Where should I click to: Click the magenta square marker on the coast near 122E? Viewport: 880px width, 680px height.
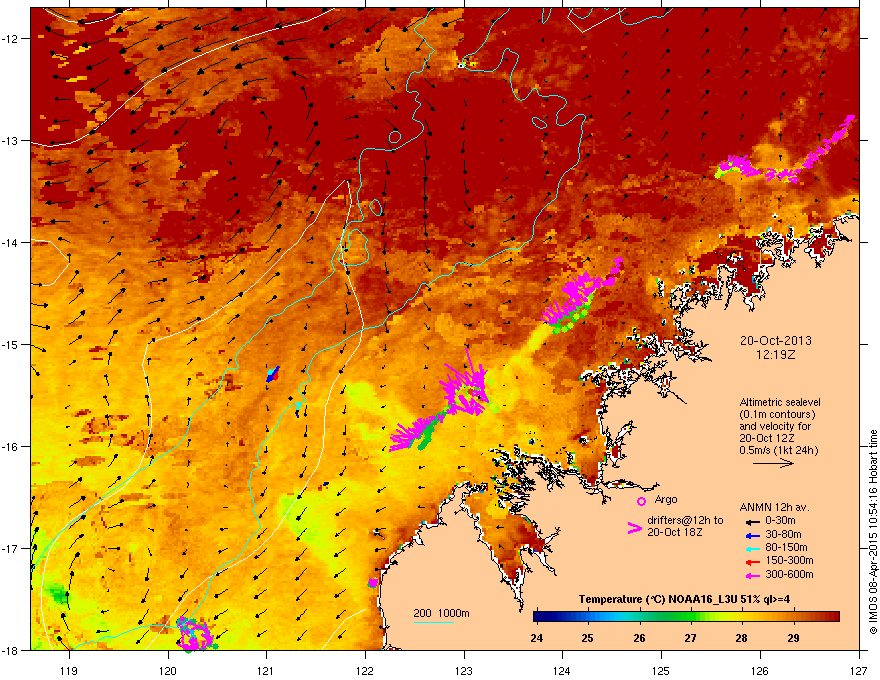click(x=373, y=583)
